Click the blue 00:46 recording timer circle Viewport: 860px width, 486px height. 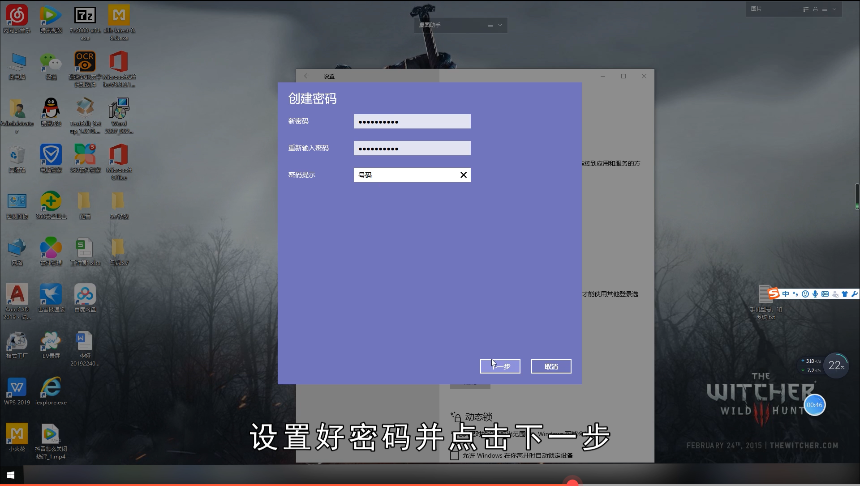point(814,405)
